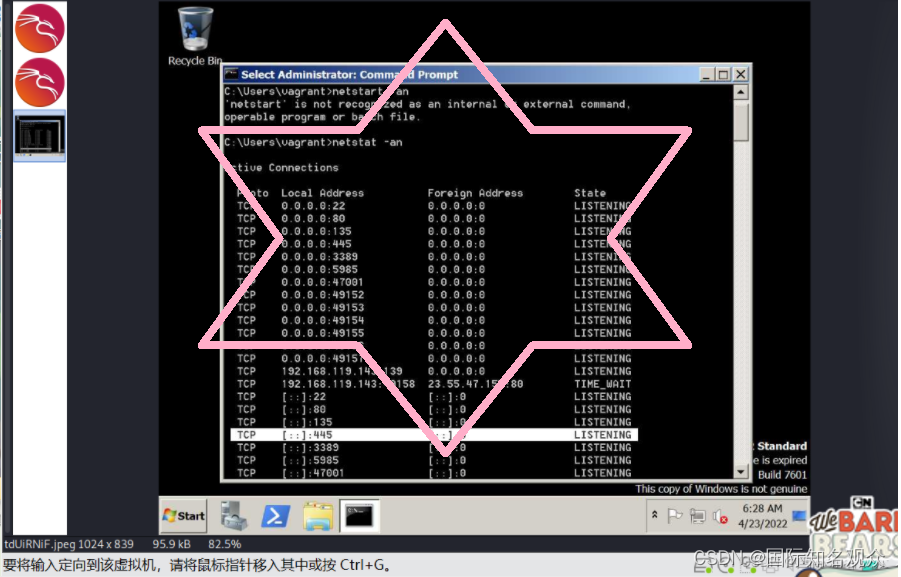Screen dimensions: 901x577
Task: Click the 'State' column header
Action: (590, 193)
